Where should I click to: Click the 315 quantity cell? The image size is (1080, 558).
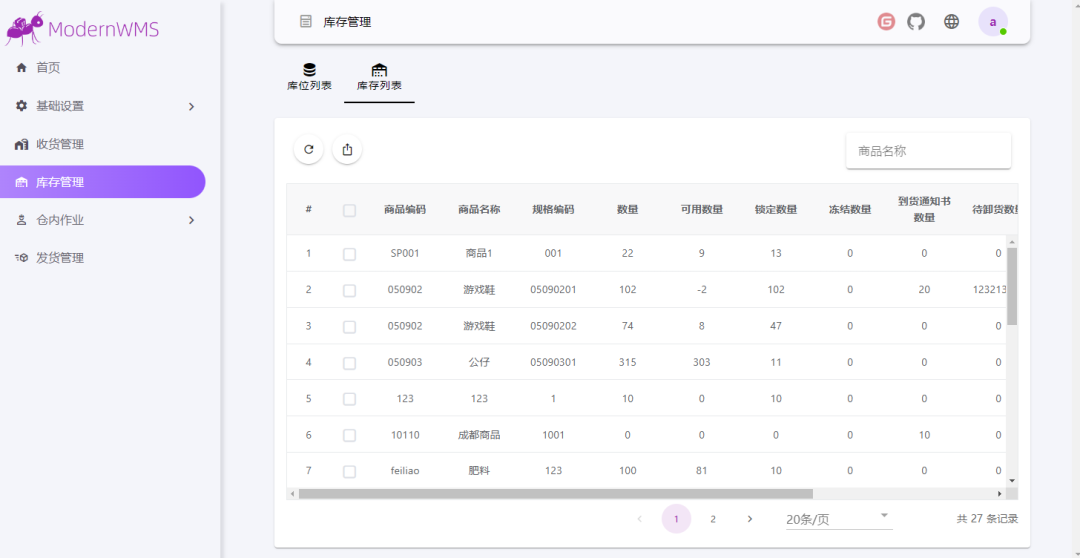pos(627,362)
